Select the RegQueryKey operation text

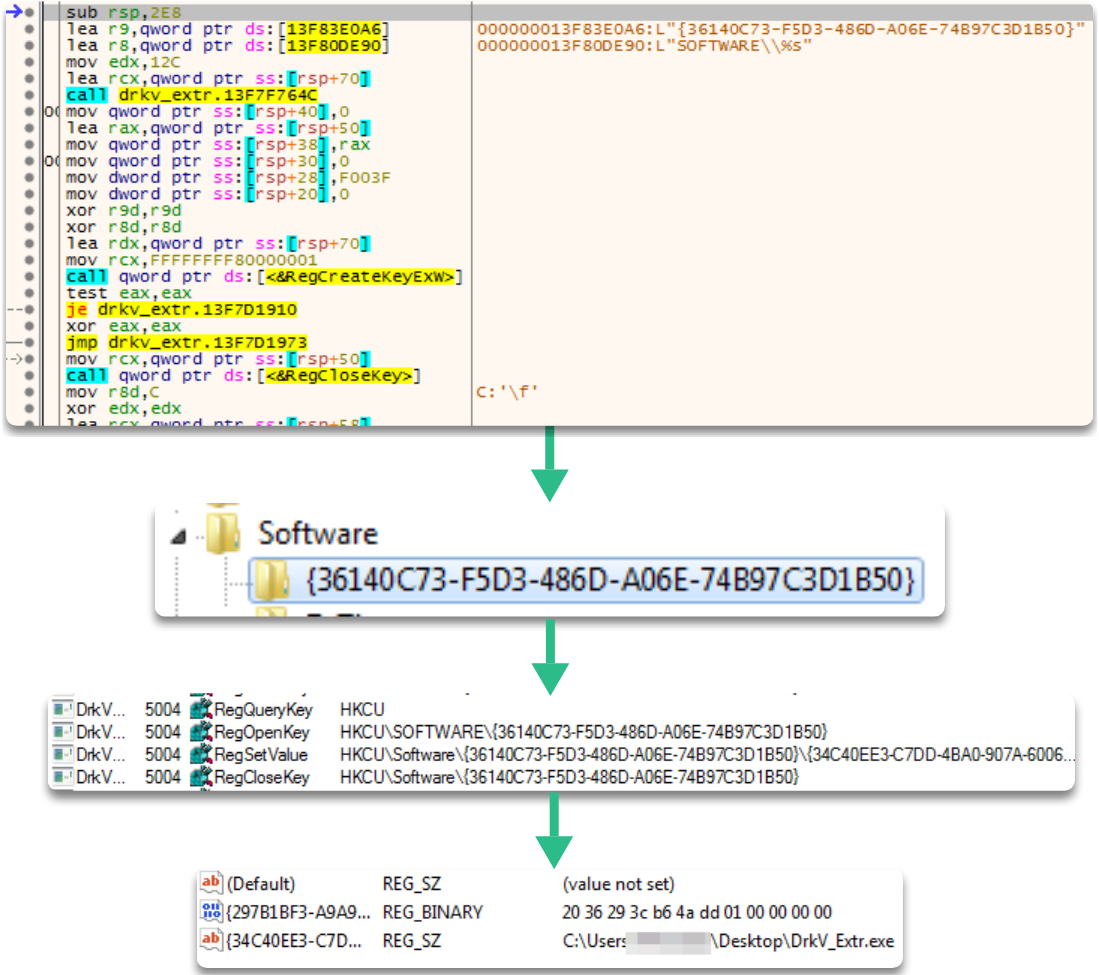tap(264, 709)
